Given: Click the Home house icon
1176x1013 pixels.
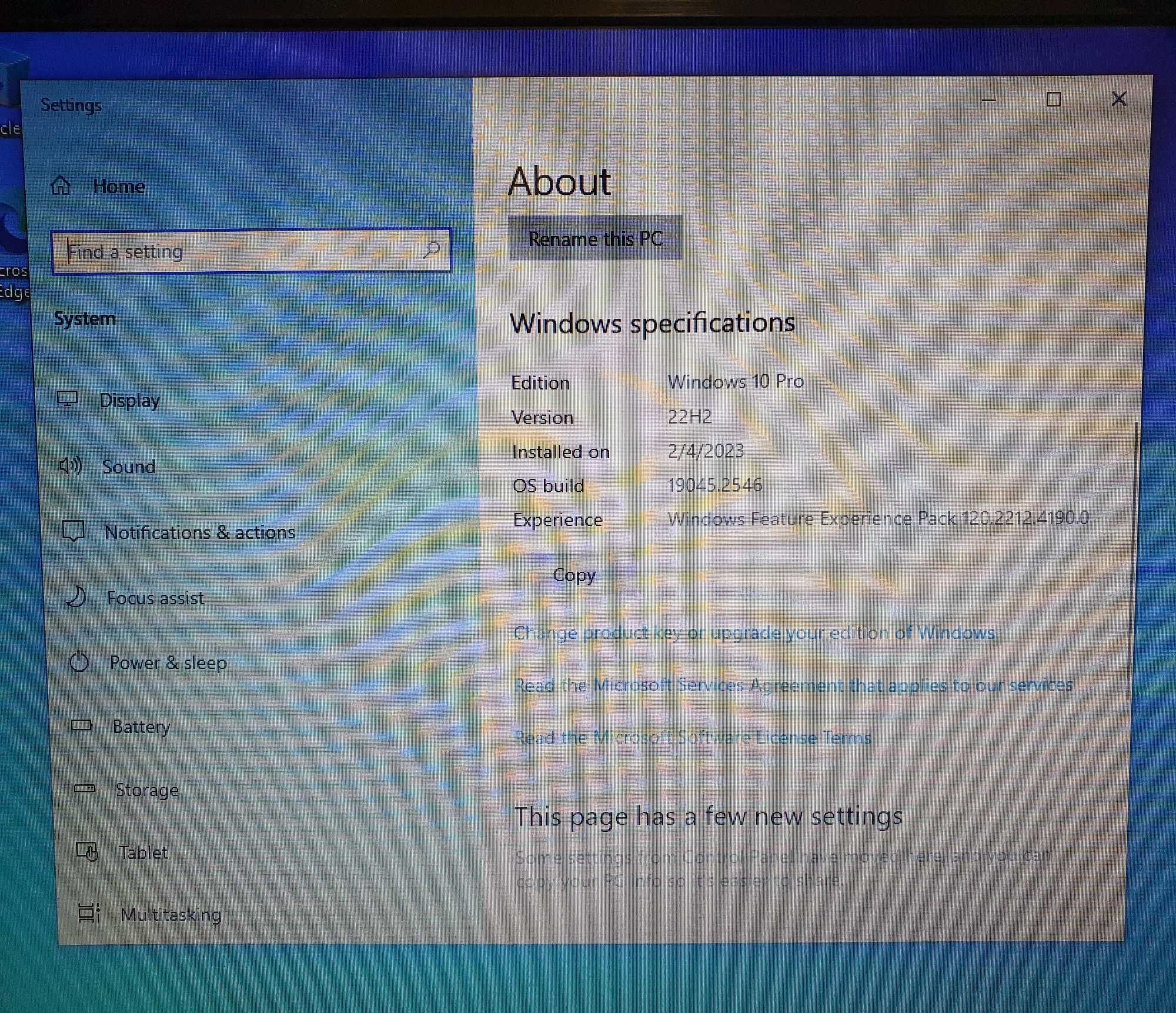Looking at the screenshot, I should click(x=61, y=186).
